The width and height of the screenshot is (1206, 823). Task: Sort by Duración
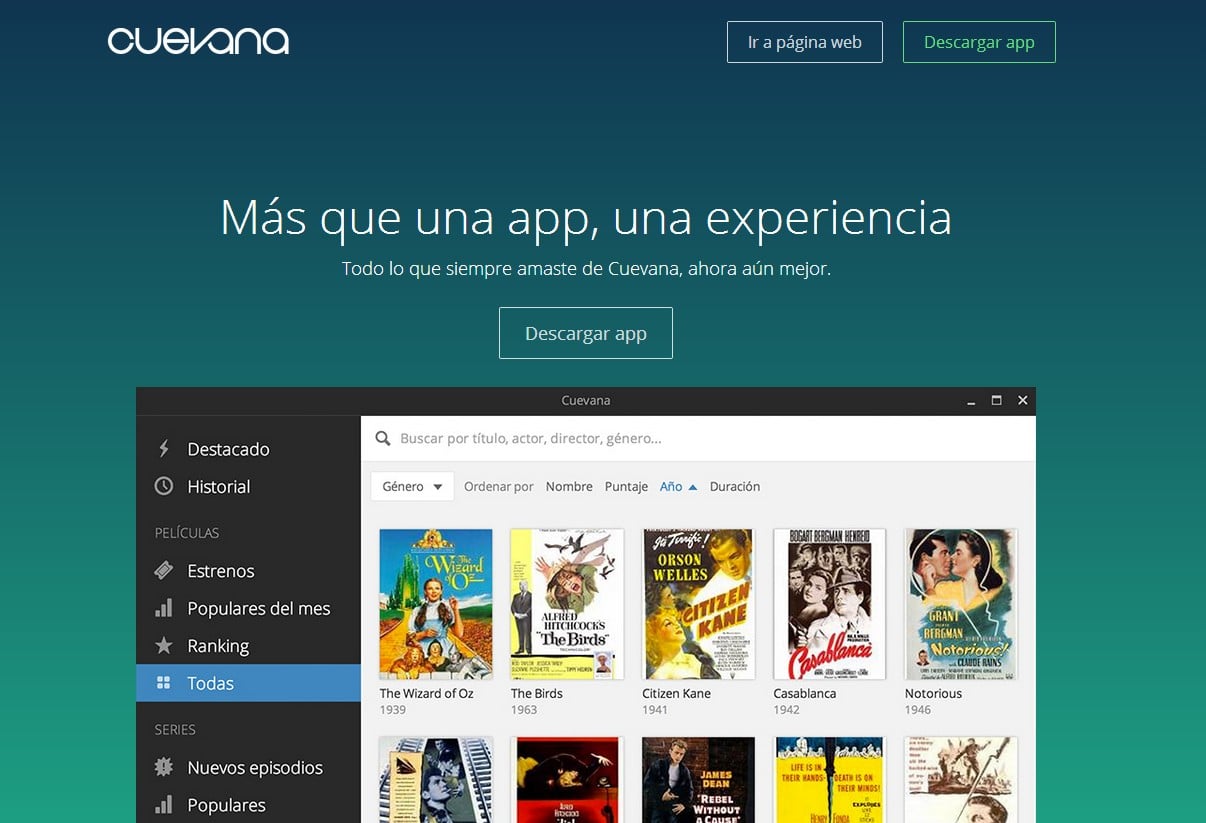pyautogui.click(x=735, y=486)
